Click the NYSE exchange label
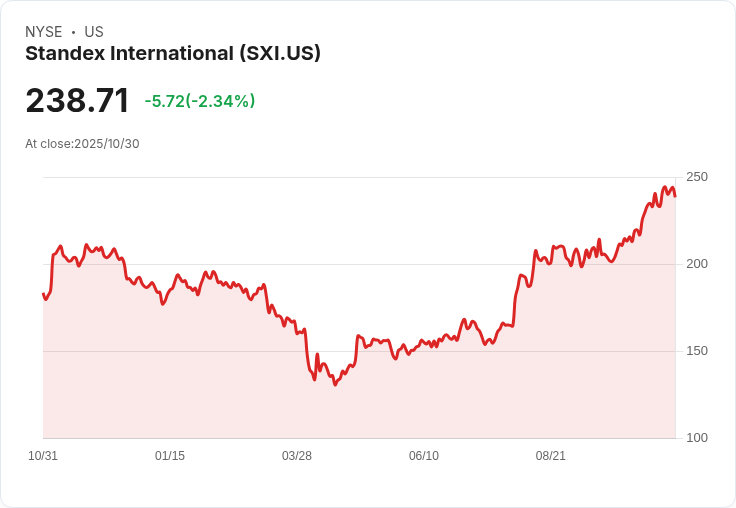The height and width of the screenshot is (508, 736). [x=44, y=32]
